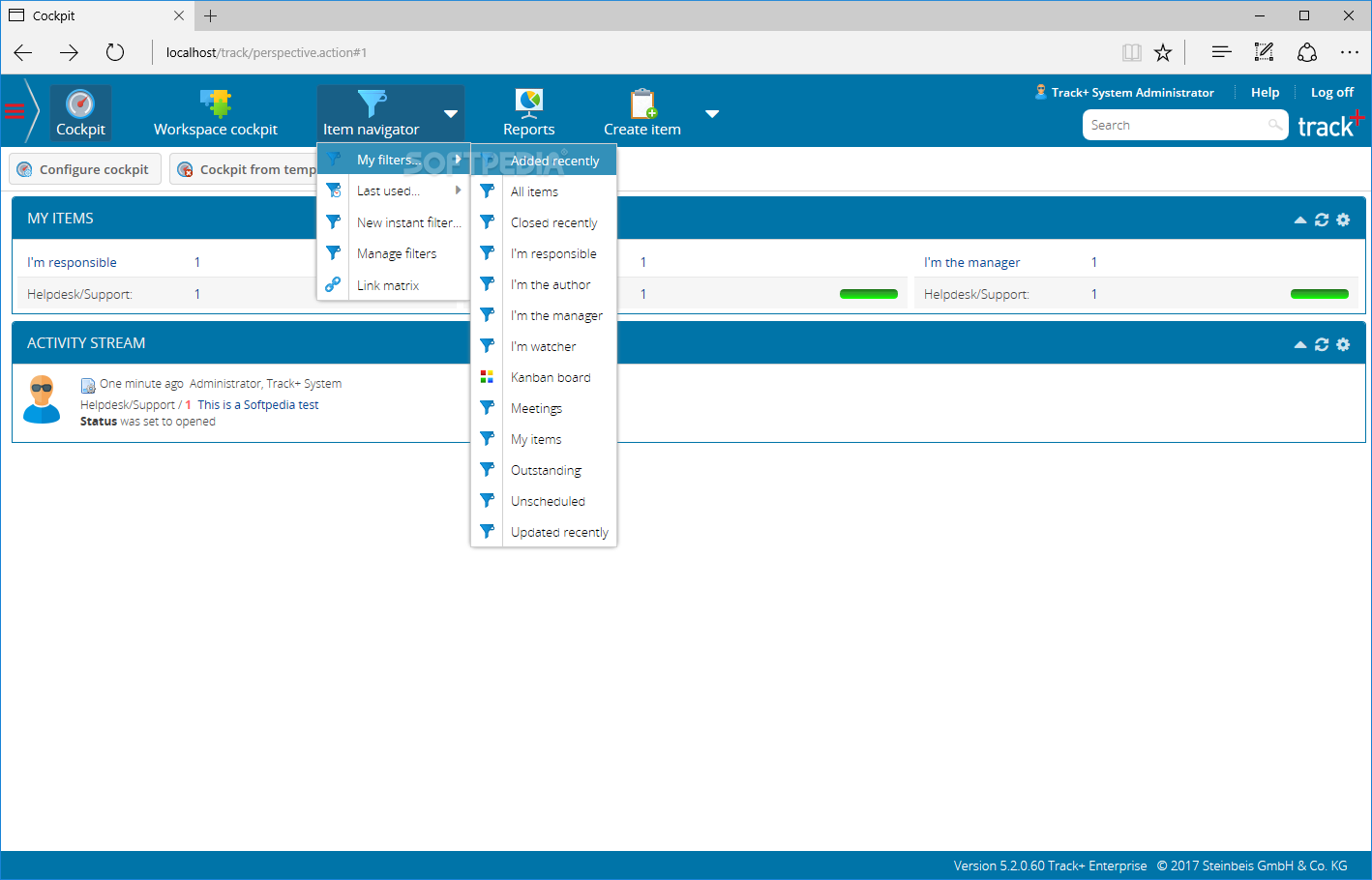Viewport: 1372px width, 880px height.
Task: Open I'm the manager link in MY ITEMS
Action: click(x=971, y=262)
